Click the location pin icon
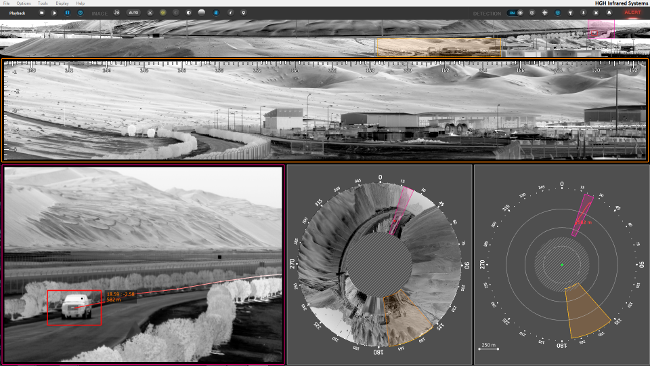Viewport: 650px width, 366px height. (243, 13)
